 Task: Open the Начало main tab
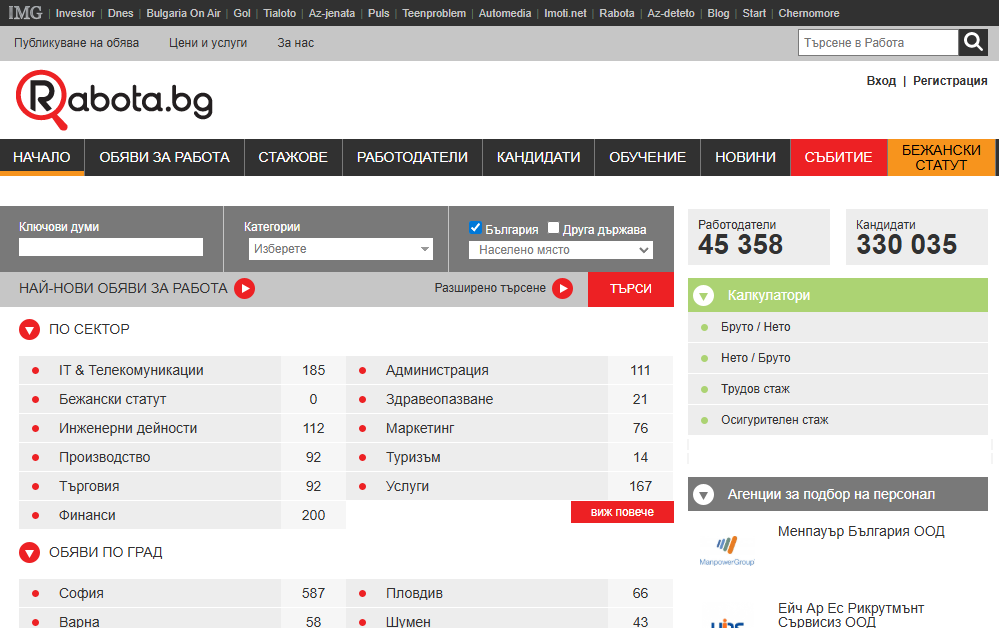pyautogui.click(x=42, y=157)
